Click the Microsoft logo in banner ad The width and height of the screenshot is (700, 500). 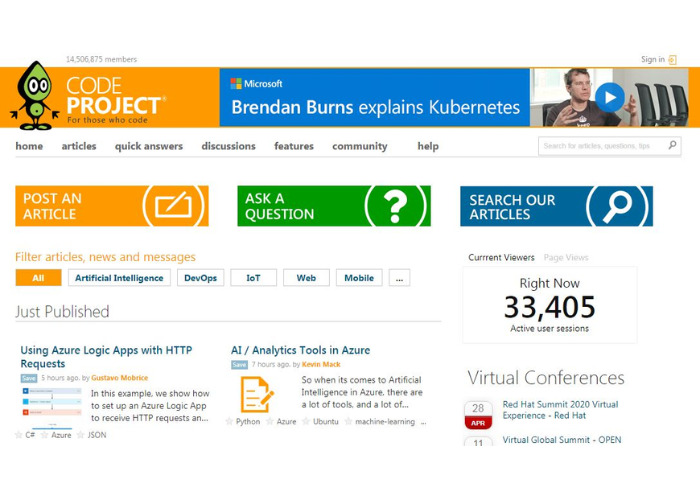[x=236, y=84]
